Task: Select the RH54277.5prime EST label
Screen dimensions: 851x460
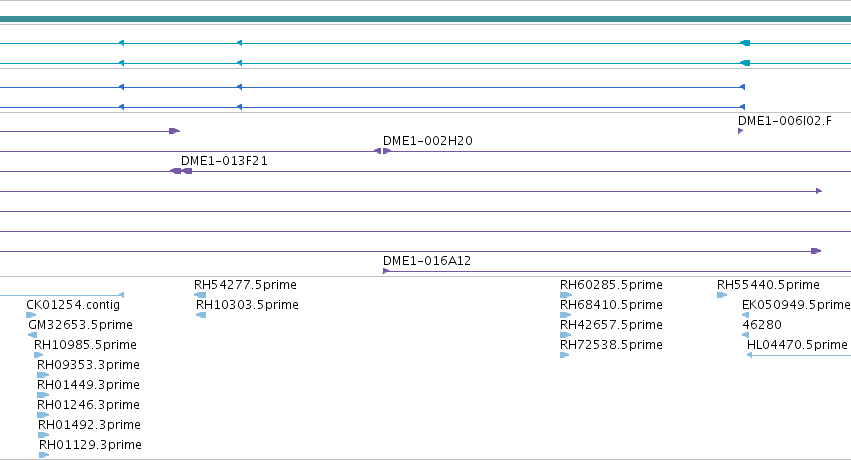Action: coord(245,285)
